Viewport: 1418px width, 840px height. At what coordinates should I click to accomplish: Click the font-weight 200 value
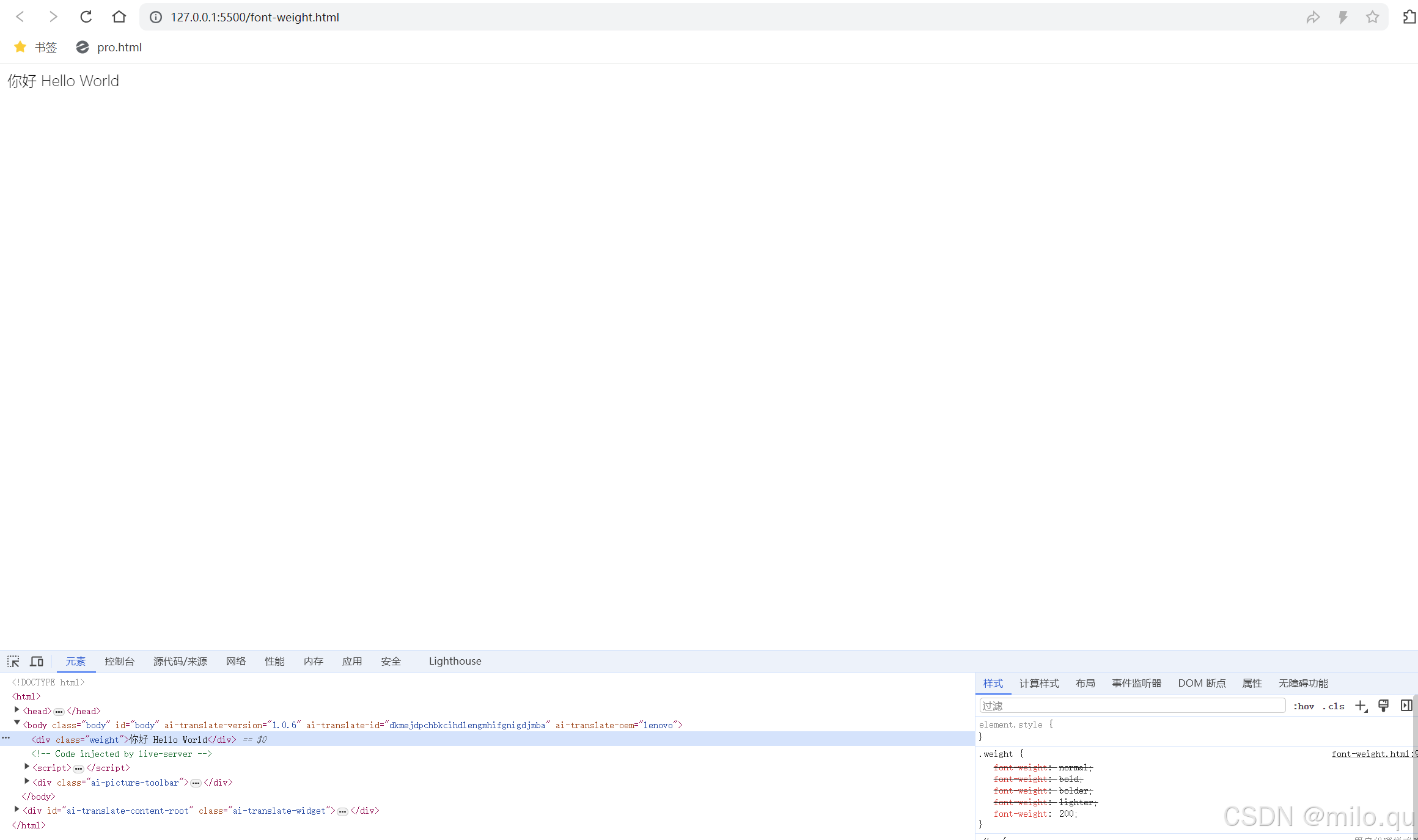pyautogui.click(x=1067, y=814)
